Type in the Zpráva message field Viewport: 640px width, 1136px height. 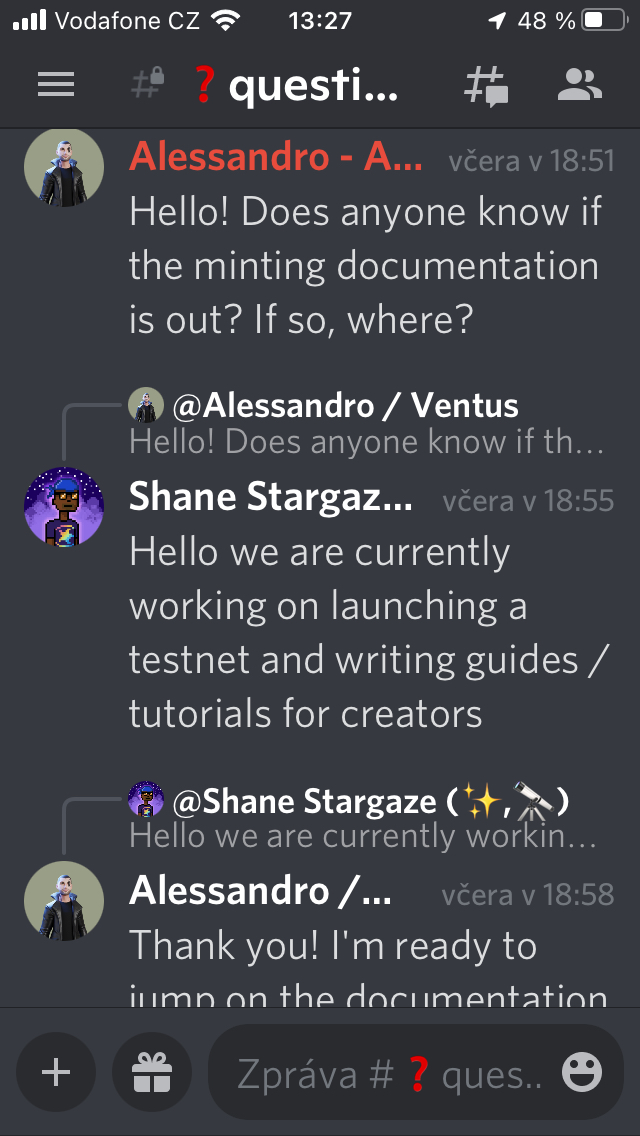[x=390, y=1074]
